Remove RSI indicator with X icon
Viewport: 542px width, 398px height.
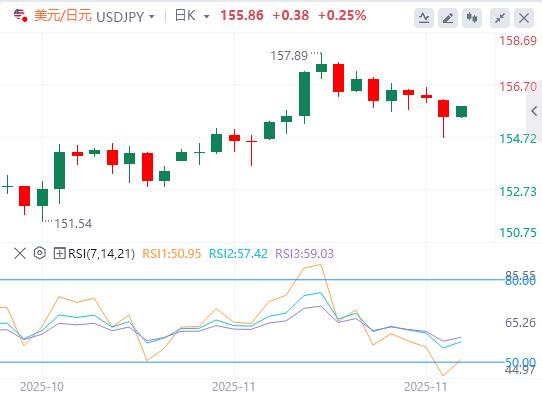point(20,253)
